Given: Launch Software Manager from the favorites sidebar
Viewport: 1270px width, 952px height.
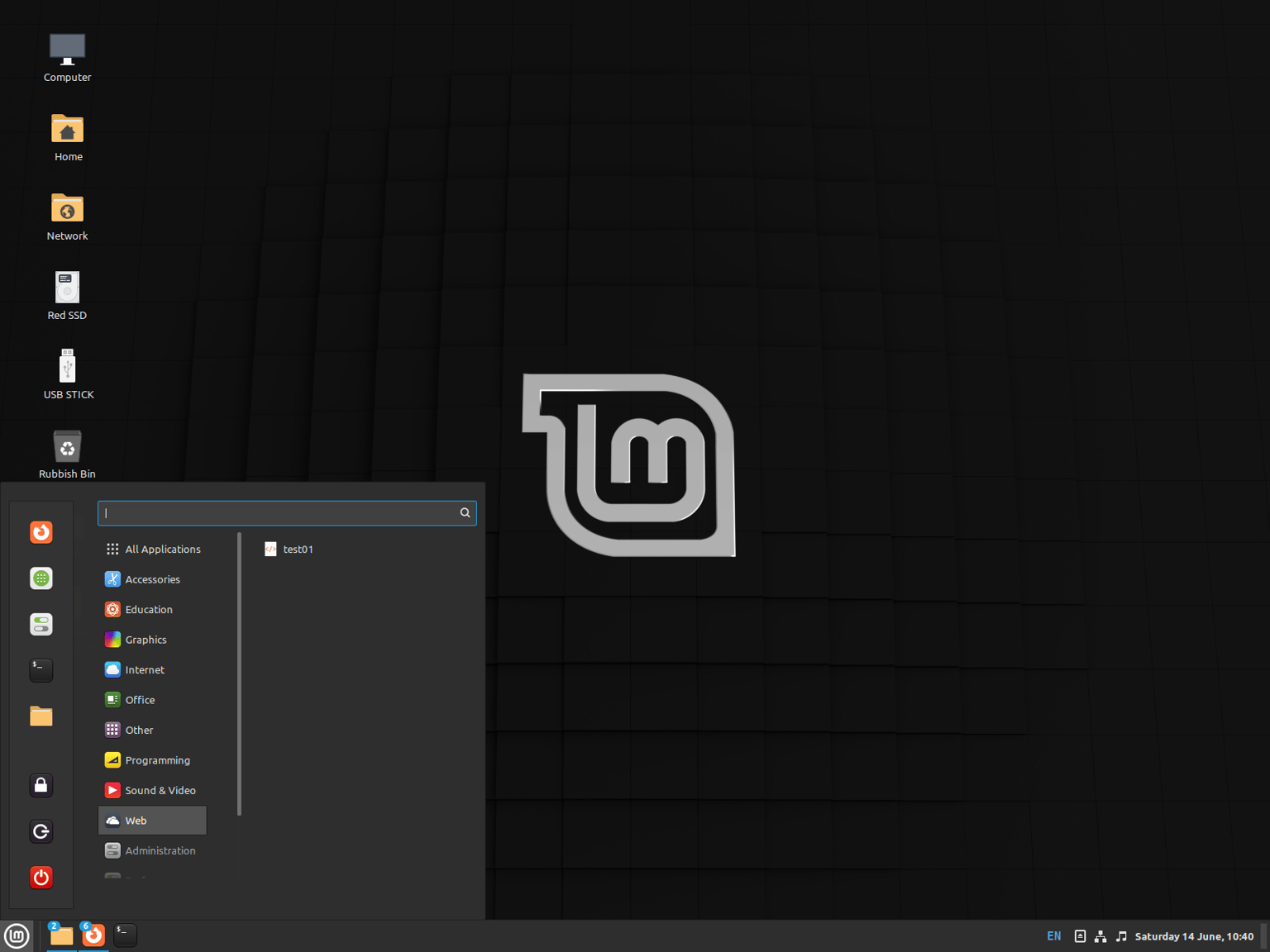Looking at the screenshot, I should click(41, 578).
